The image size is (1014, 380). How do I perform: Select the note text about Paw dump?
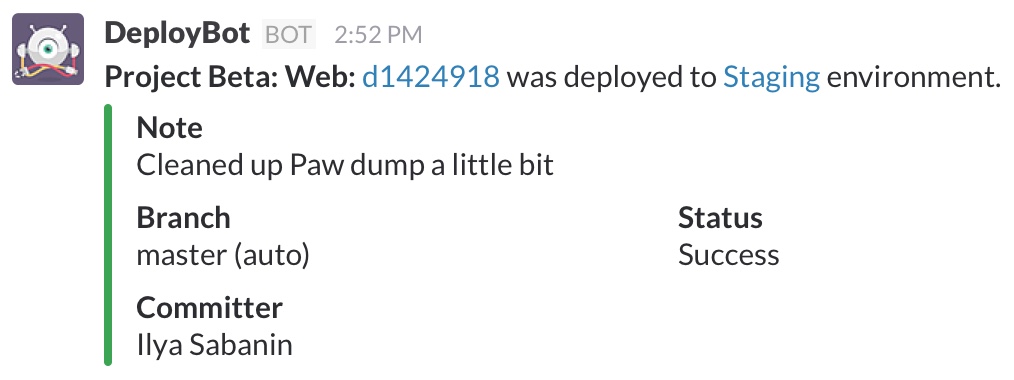[345, 165]
